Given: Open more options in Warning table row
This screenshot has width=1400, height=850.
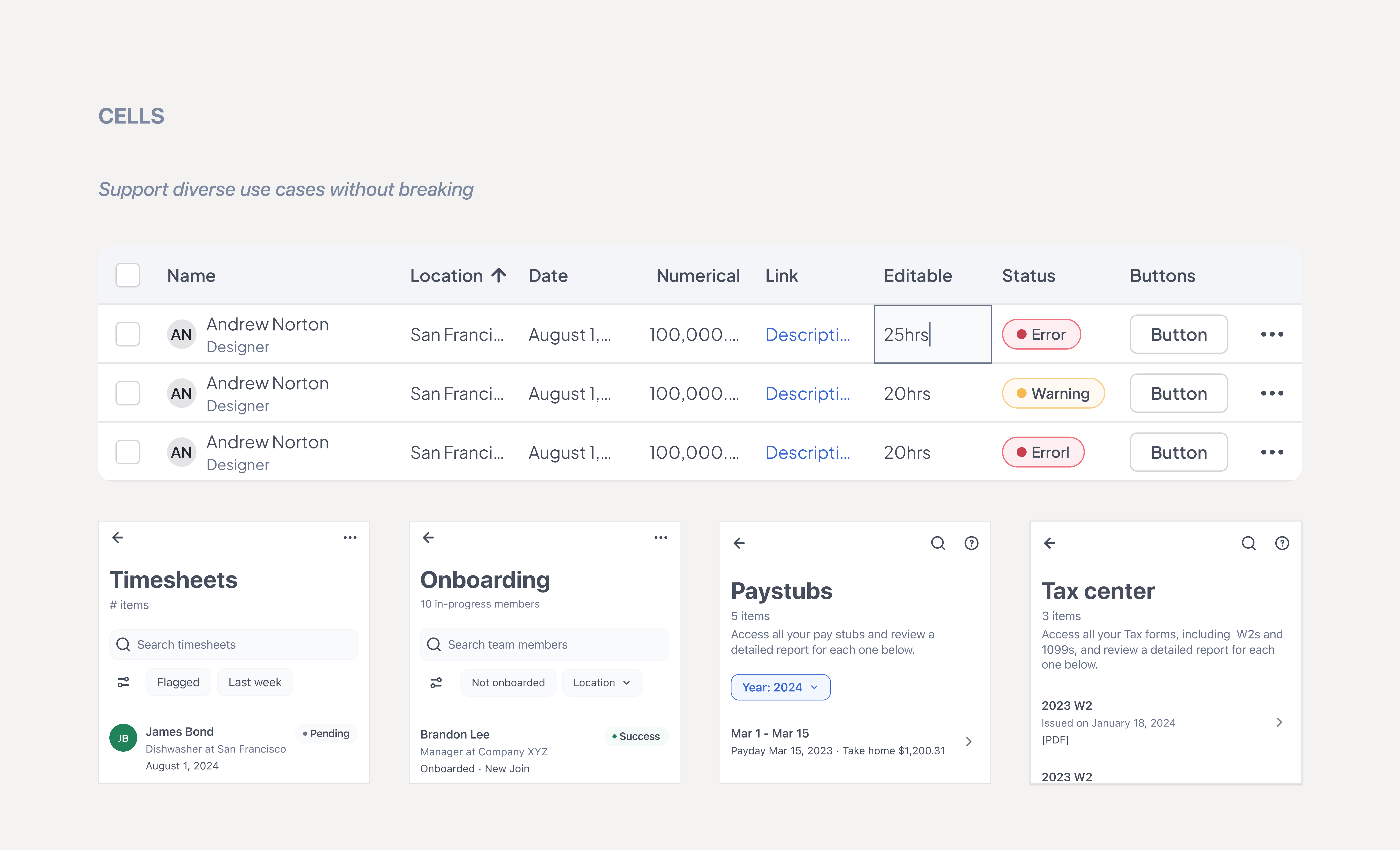Looking at the screenshot, I should pos(1272,393).
